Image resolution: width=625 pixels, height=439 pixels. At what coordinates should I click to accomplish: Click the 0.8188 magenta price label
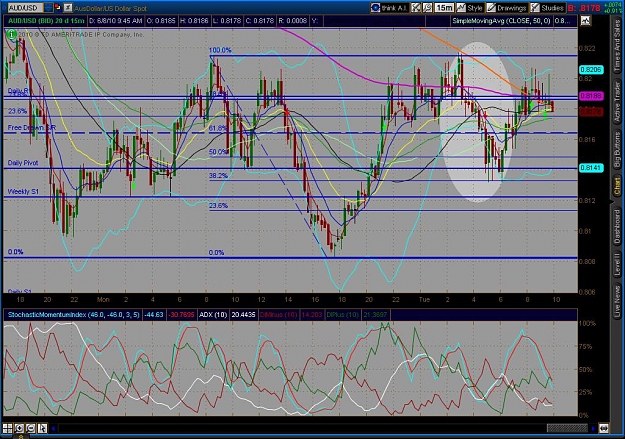pyautogui.click(x=591, y=96)
